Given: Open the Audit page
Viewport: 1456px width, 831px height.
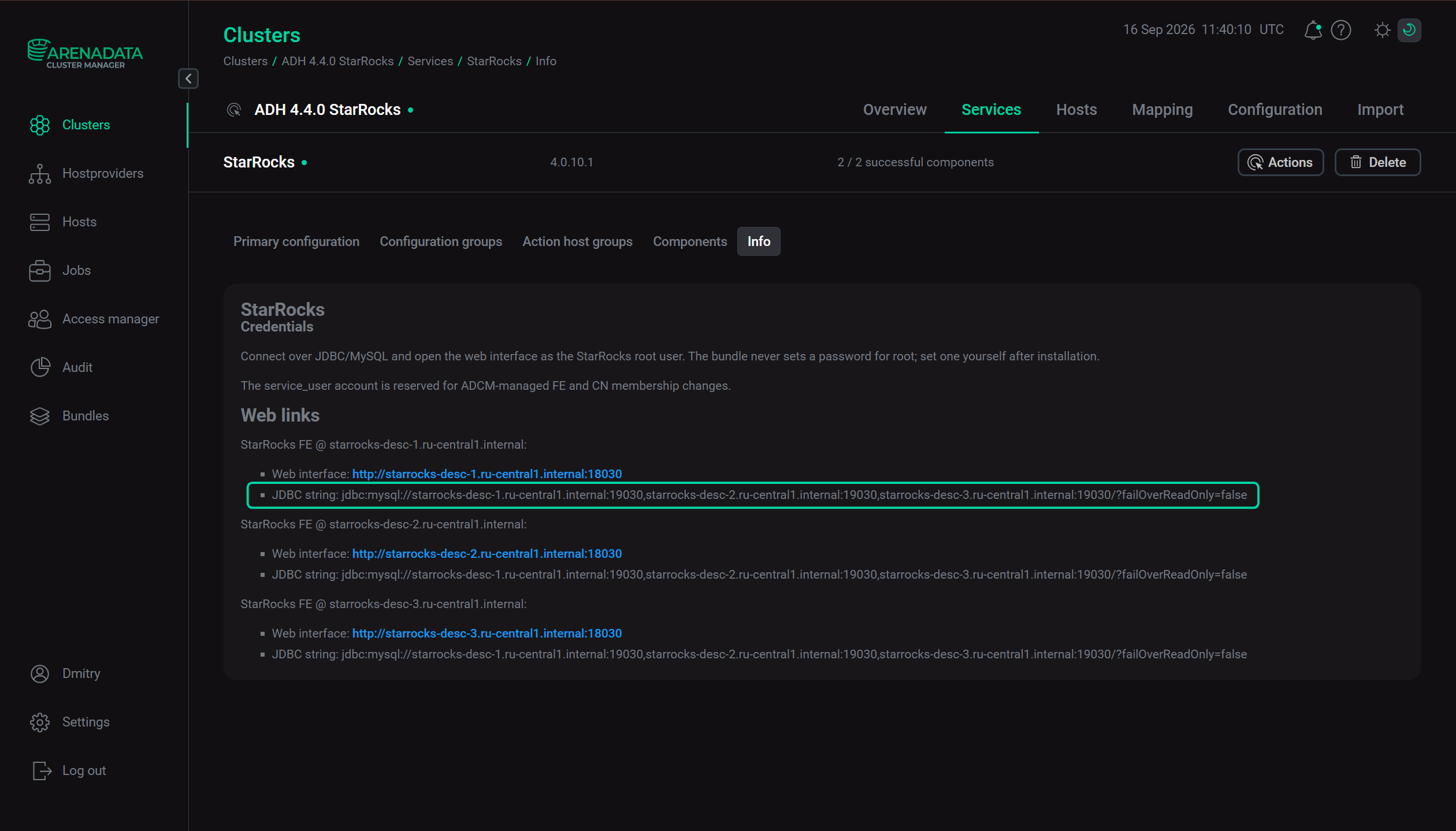Looking at the screenshot, I should point(77,367).
